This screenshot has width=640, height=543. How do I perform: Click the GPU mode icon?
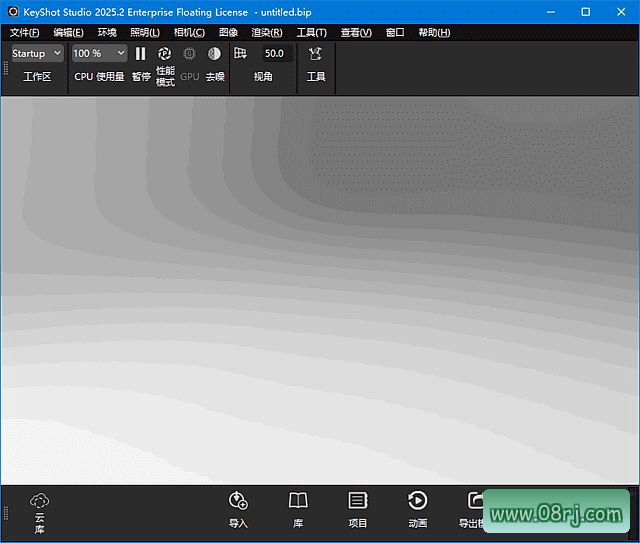pyautogui.click(x=189, y=54)
